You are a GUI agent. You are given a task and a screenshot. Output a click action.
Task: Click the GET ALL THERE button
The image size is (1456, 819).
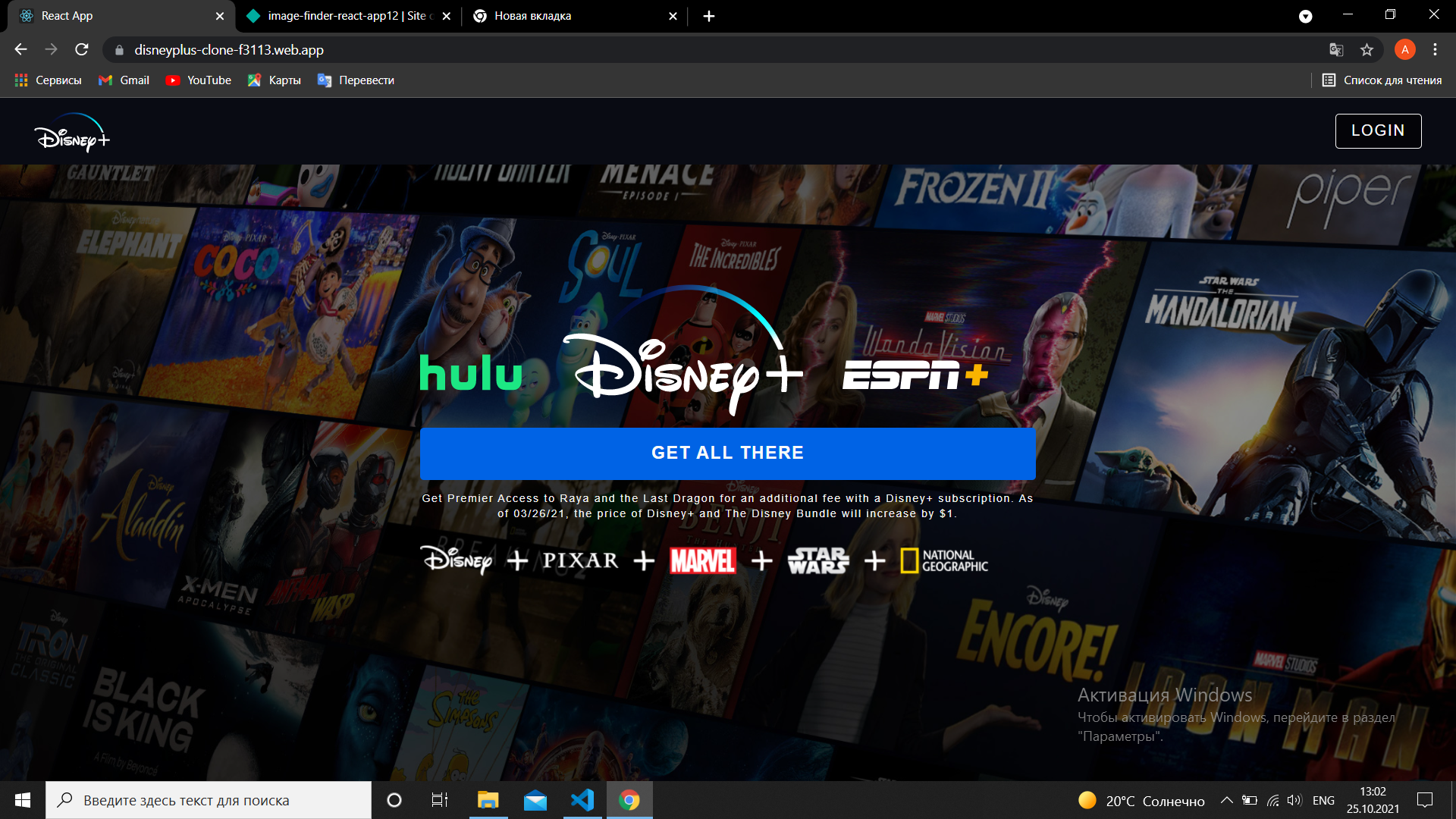click(x=728, y=453)
